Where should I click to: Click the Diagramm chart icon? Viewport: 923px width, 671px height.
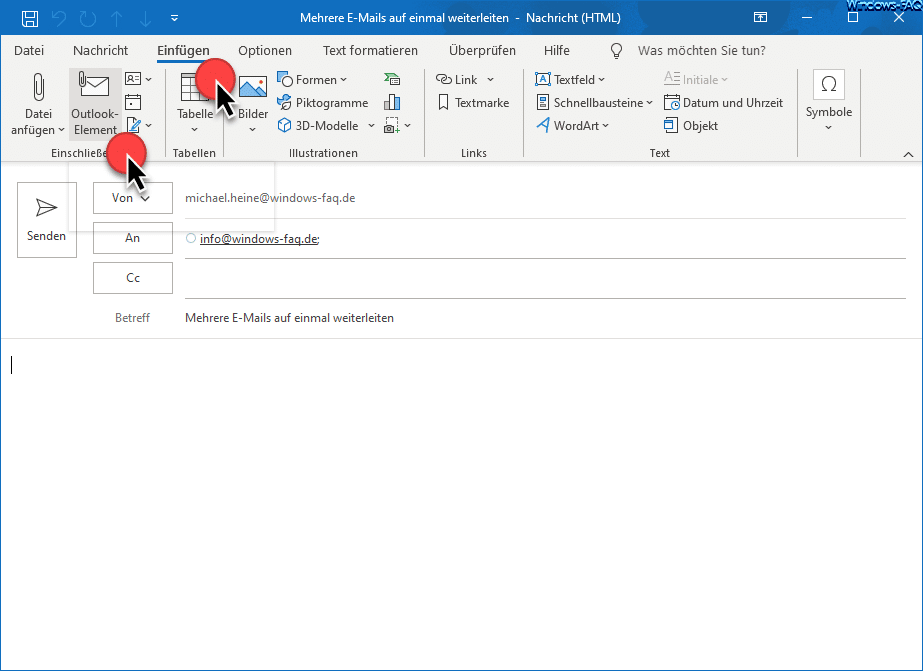tap(392, 102)
